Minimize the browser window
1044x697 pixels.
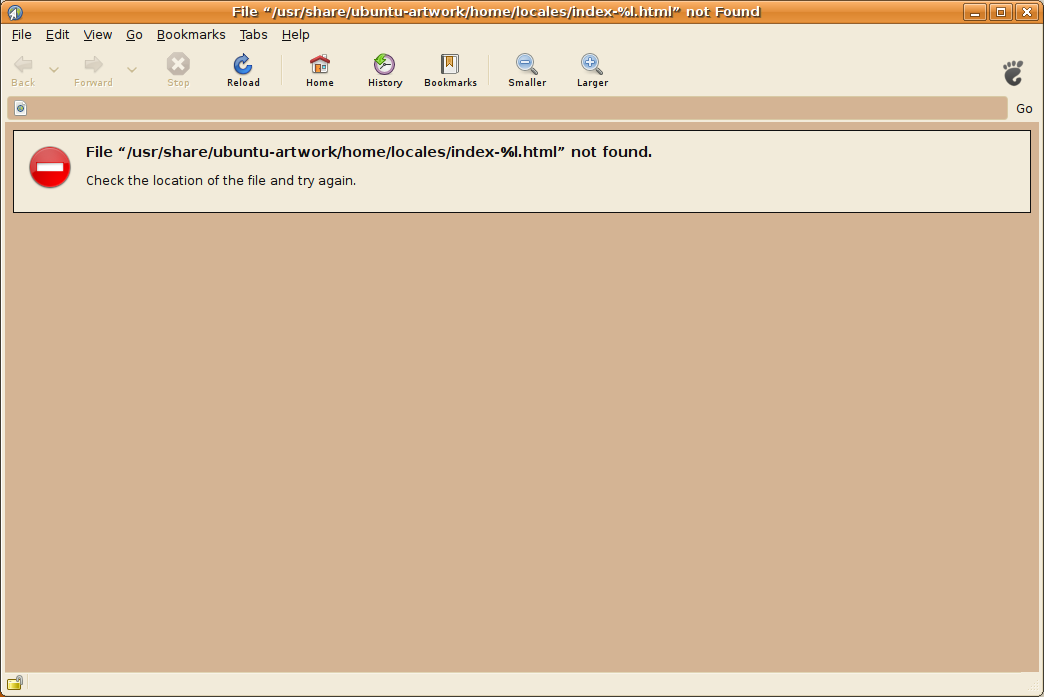[x=975, y=12]
